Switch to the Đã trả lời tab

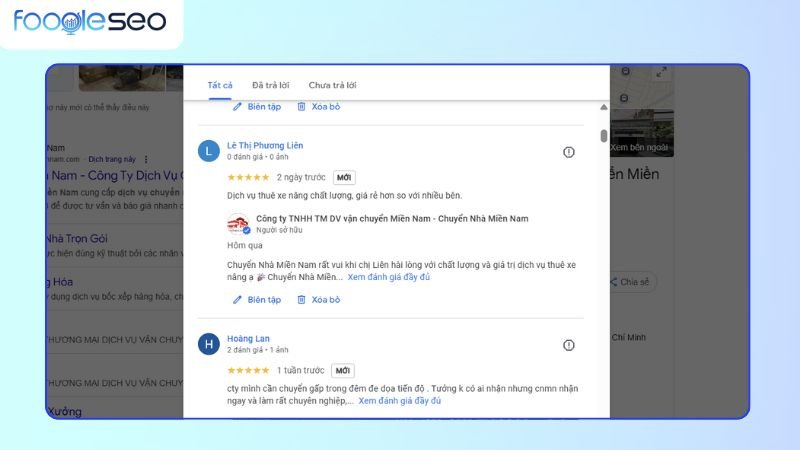click(x=270, y=85)
